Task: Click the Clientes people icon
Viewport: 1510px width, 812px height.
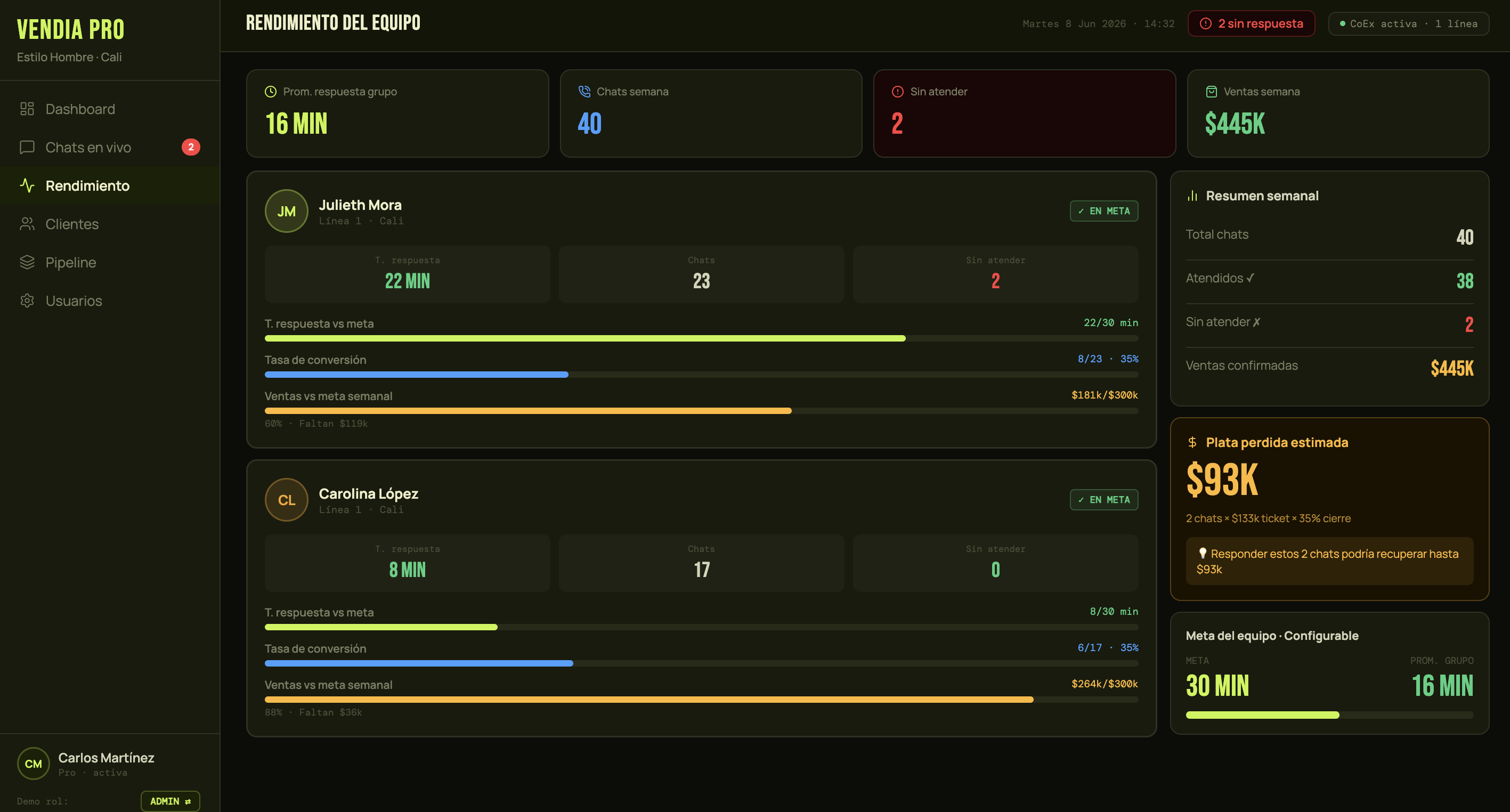Action: (27, 224)
